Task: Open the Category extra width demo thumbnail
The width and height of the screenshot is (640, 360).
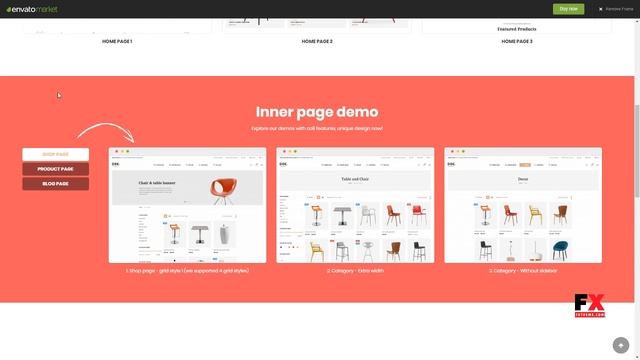Action: tap(355, 205)
